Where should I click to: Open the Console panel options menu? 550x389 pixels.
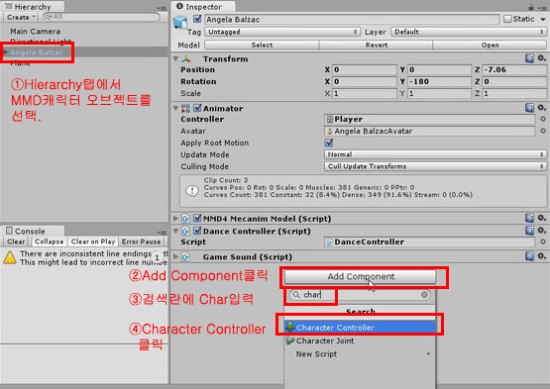point(161,232)
